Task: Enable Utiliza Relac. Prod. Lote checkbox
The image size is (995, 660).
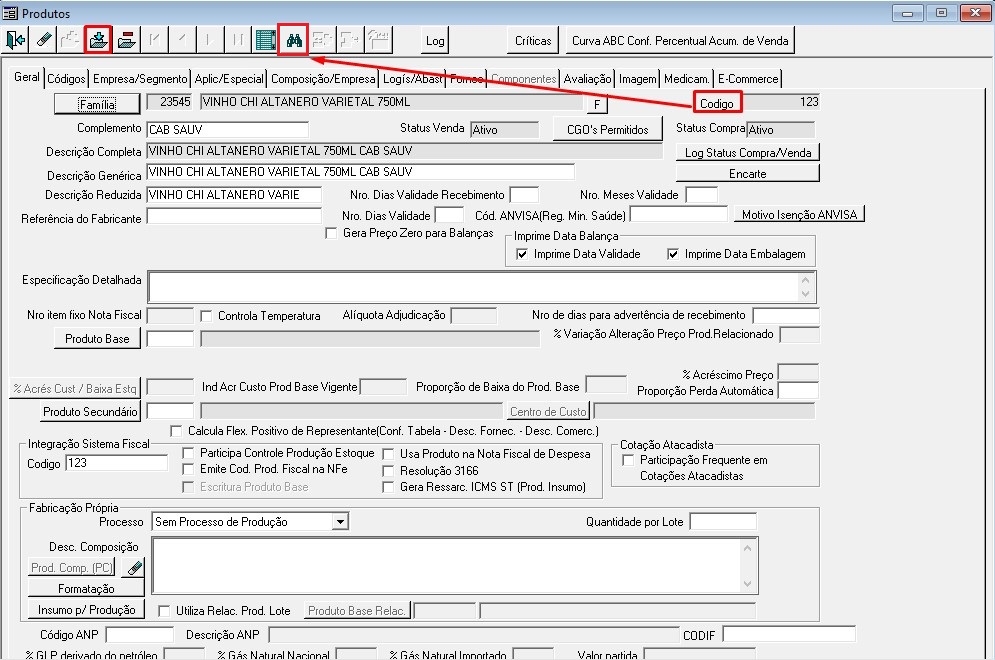Action: (164, 610)
